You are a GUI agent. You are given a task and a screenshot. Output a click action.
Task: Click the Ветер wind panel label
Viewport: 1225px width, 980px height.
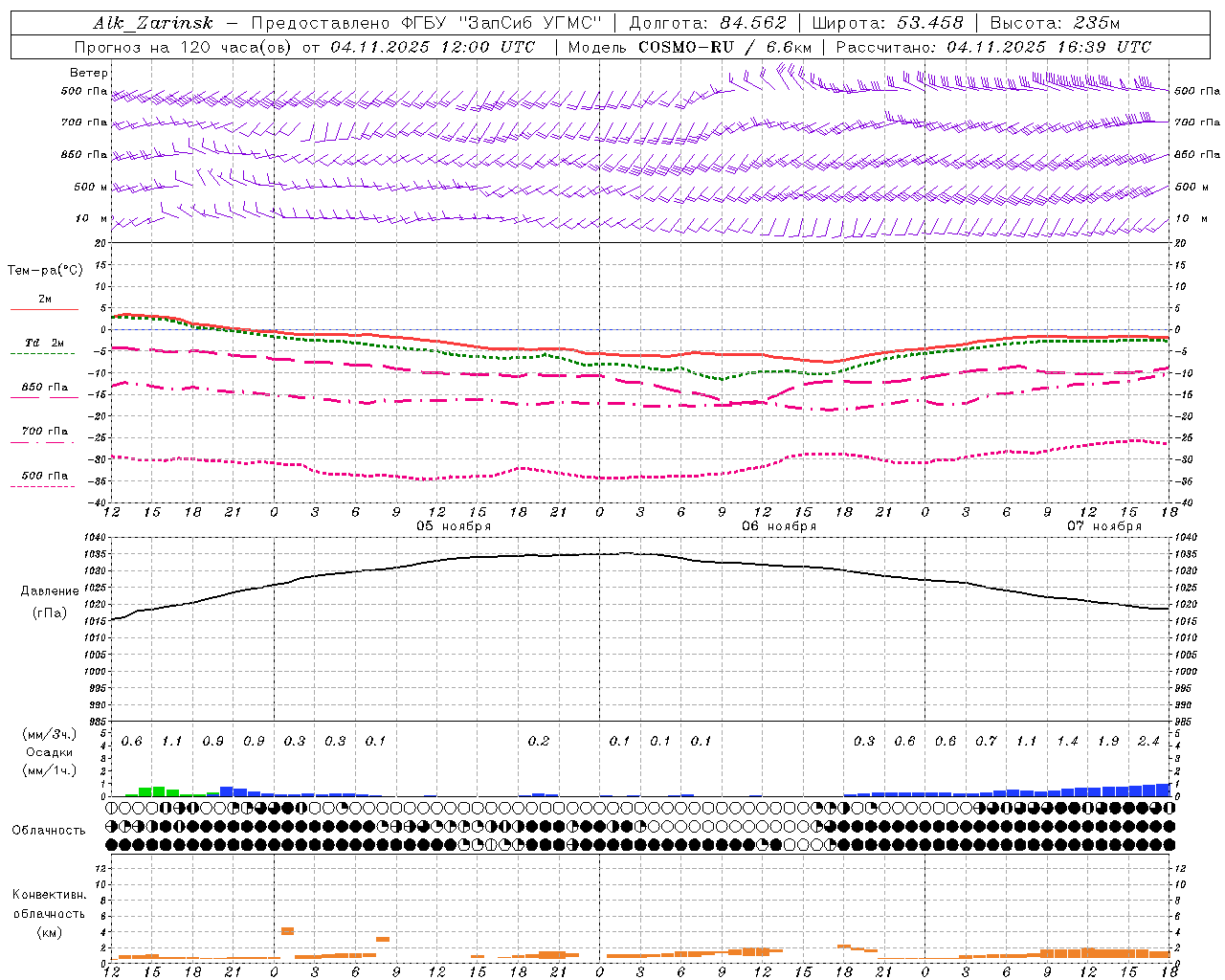coord(88,73)
